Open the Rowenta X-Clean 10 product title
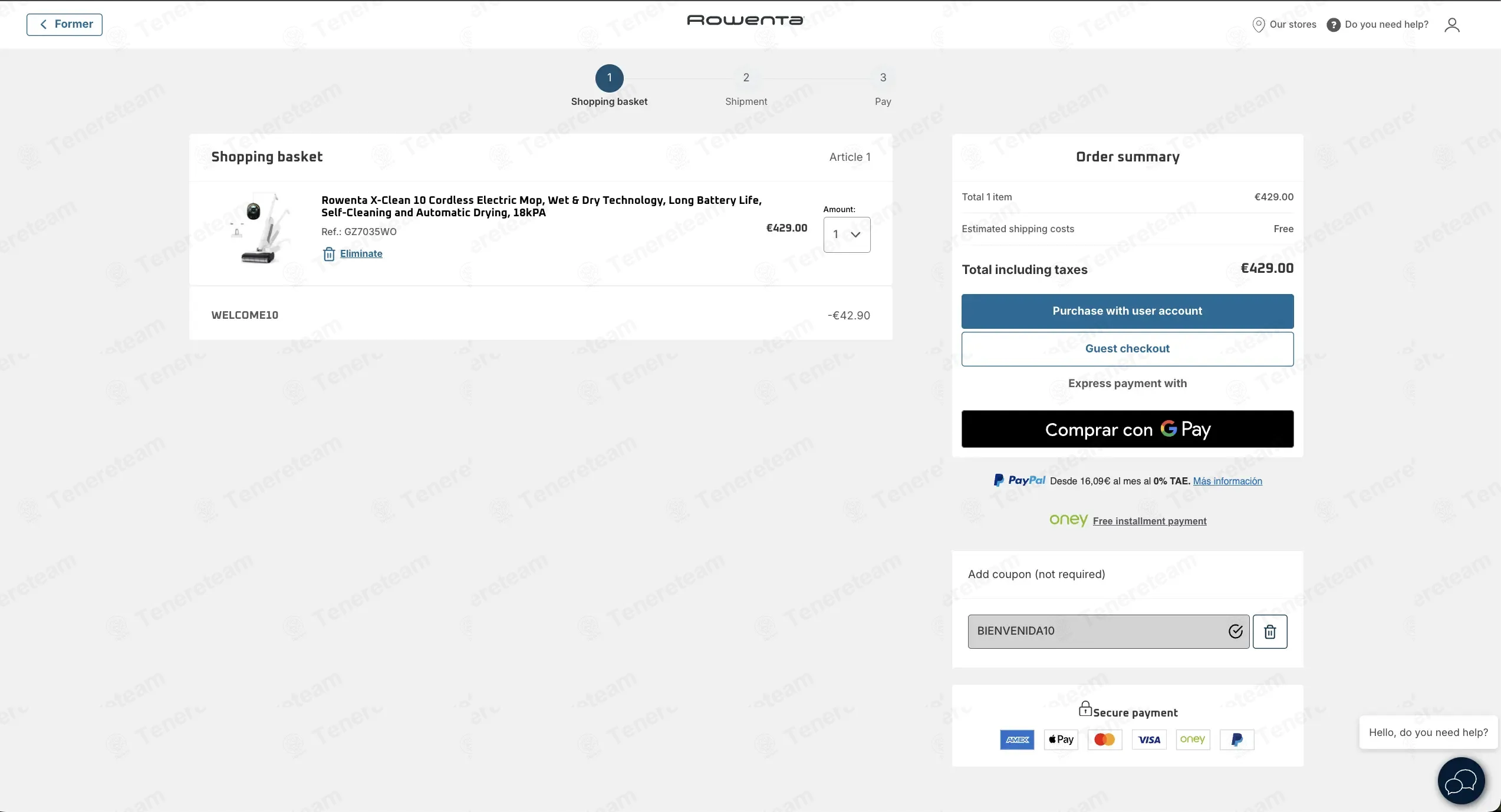The width and height of the screenshot is (1501, 812). pyautogui.click(x=541, y=206)
